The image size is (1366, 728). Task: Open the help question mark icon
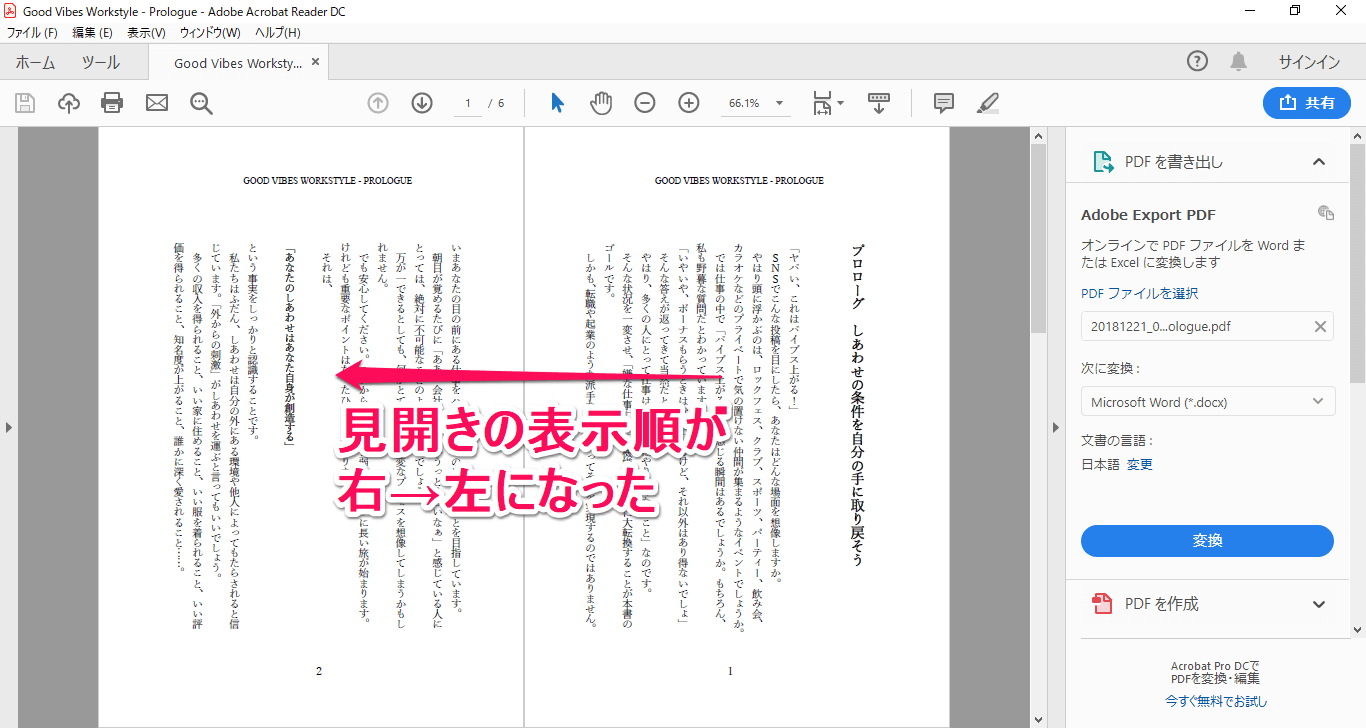(1197, 62)
